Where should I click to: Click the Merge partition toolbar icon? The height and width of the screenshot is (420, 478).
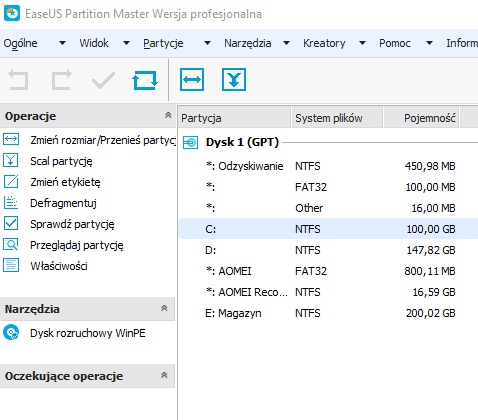[234, 79]
